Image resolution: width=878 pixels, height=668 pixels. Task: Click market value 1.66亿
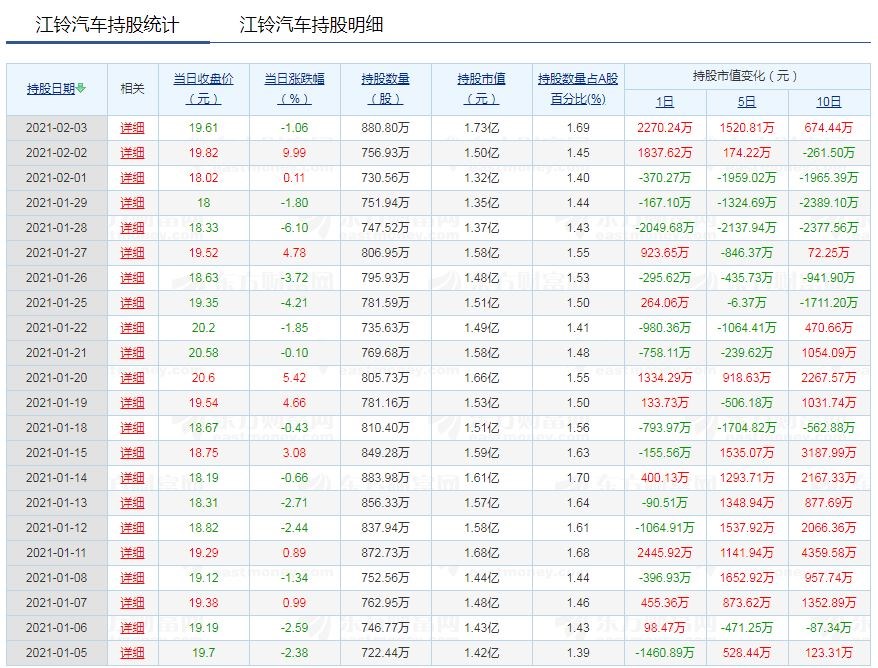[482, 378]
